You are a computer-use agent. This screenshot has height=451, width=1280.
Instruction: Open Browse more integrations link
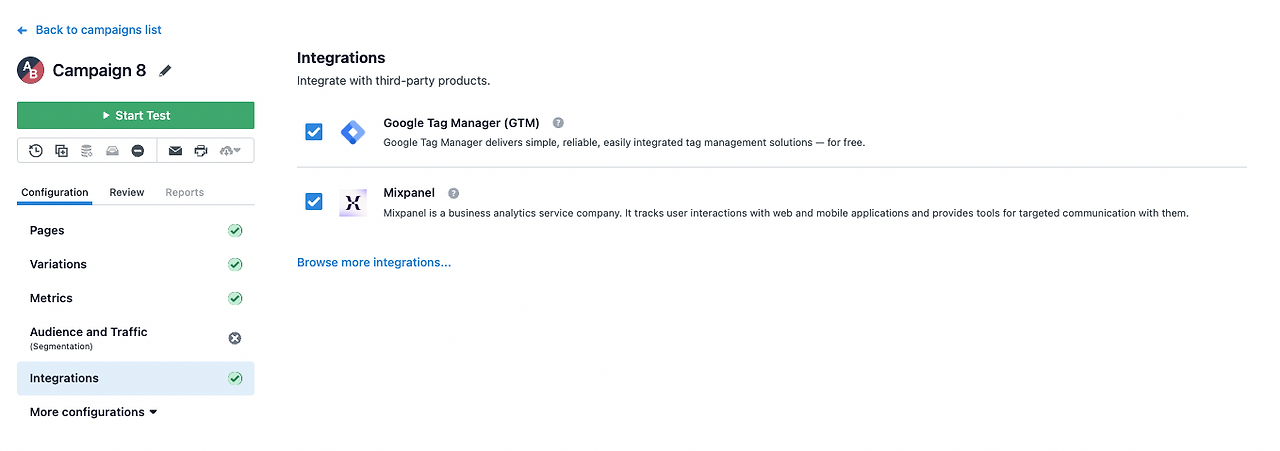pyautogui.click(x=374, y=262)
